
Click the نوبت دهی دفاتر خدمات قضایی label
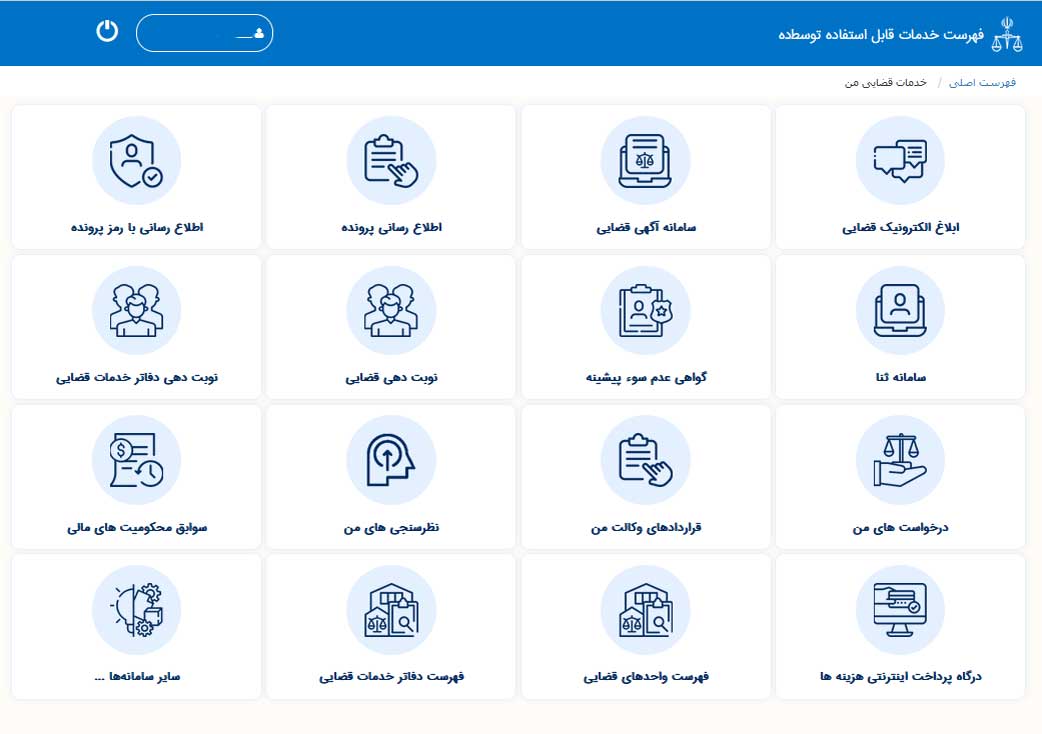click(x=137, y=377)
